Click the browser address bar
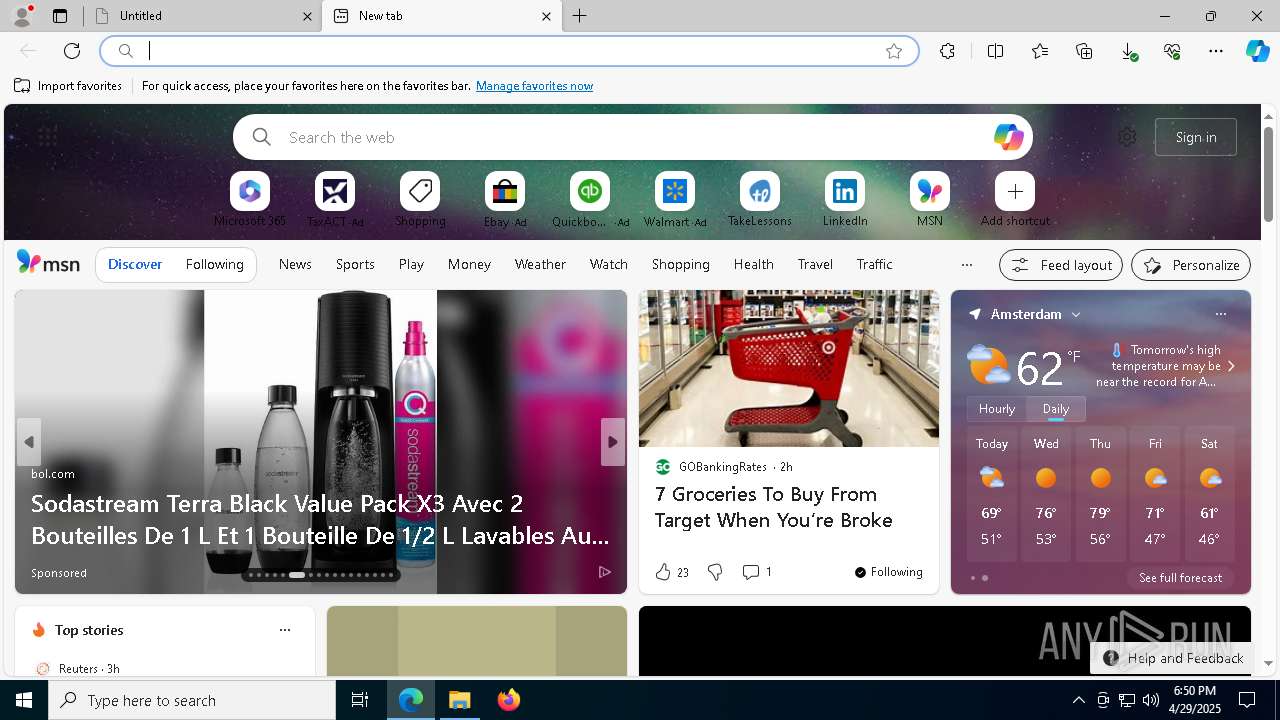The width and height of the screenshot is (1280, 720). [x=510, y=51]
